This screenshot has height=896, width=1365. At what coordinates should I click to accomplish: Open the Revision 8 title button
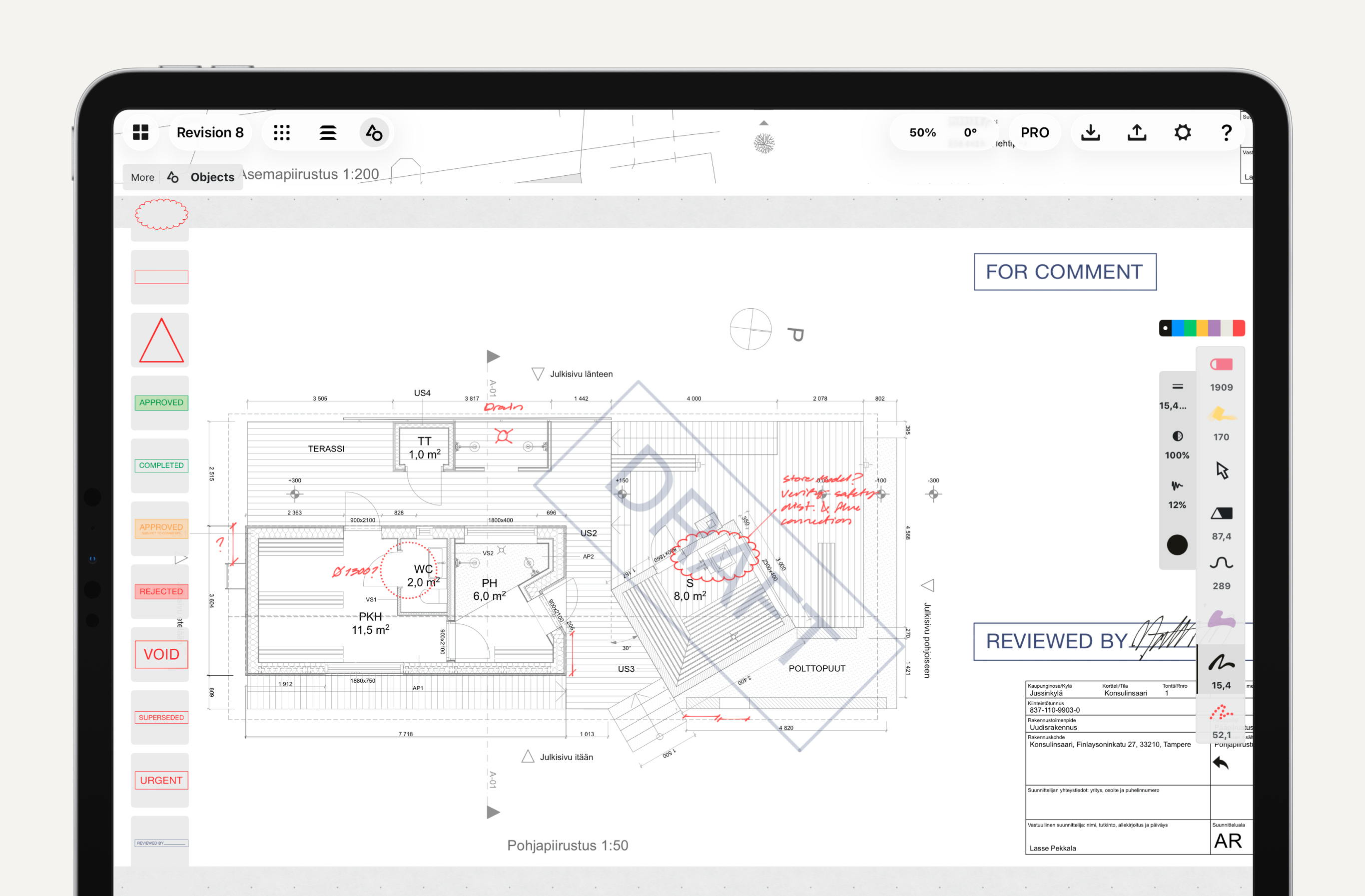tap(210, 132)
